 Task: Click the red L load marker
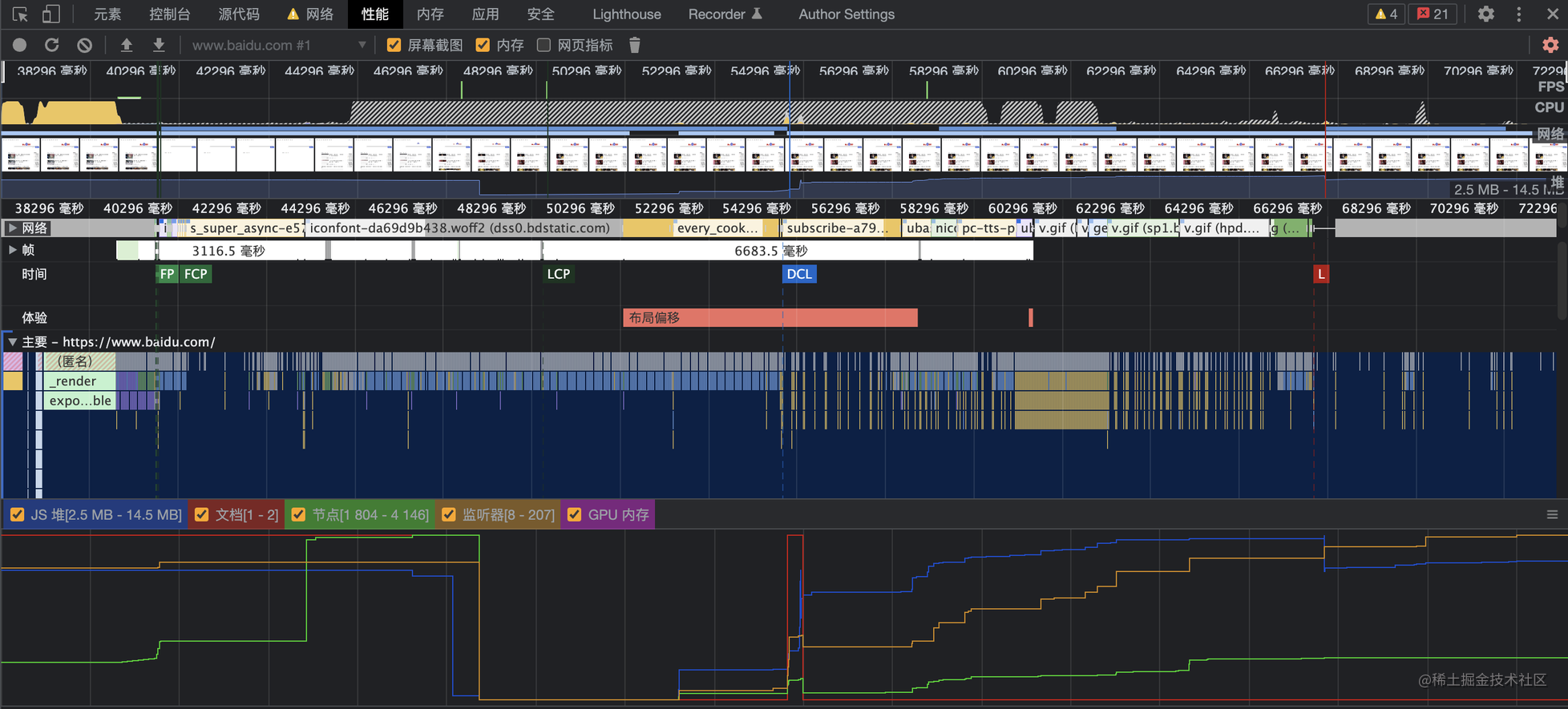coord(1321,274)
